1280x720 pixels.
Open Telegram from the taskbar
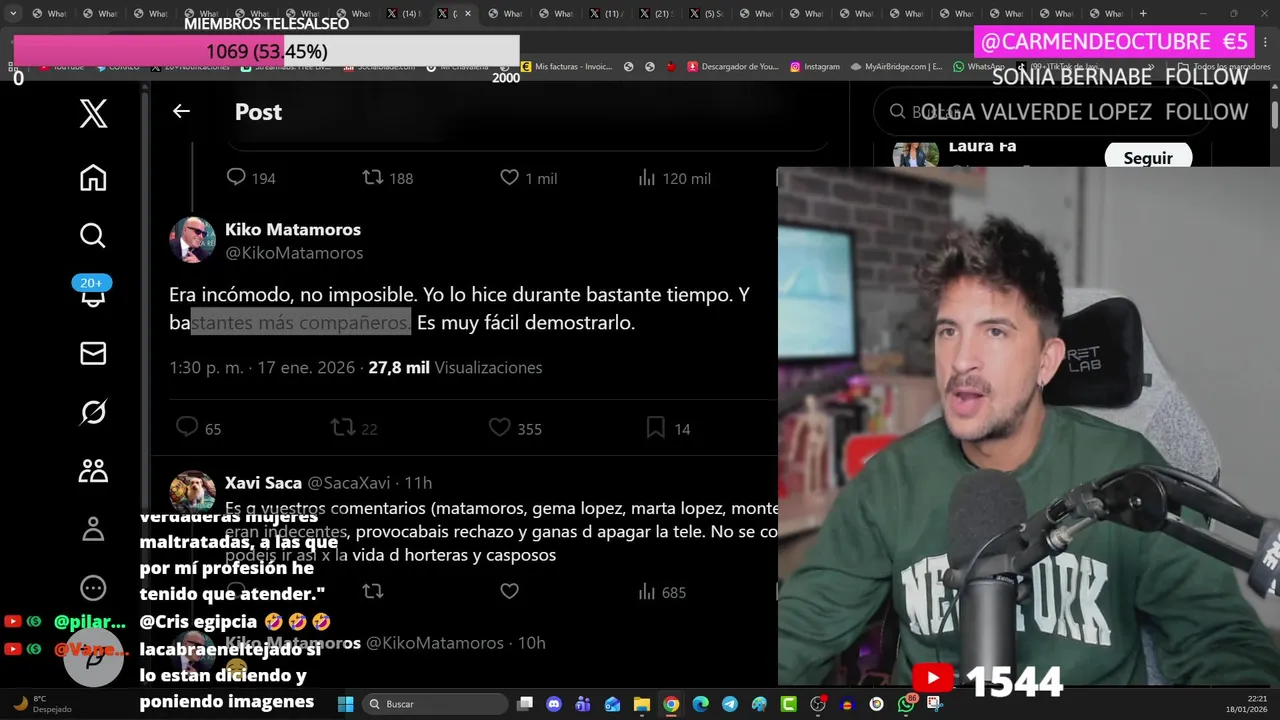tap(730, 704)
